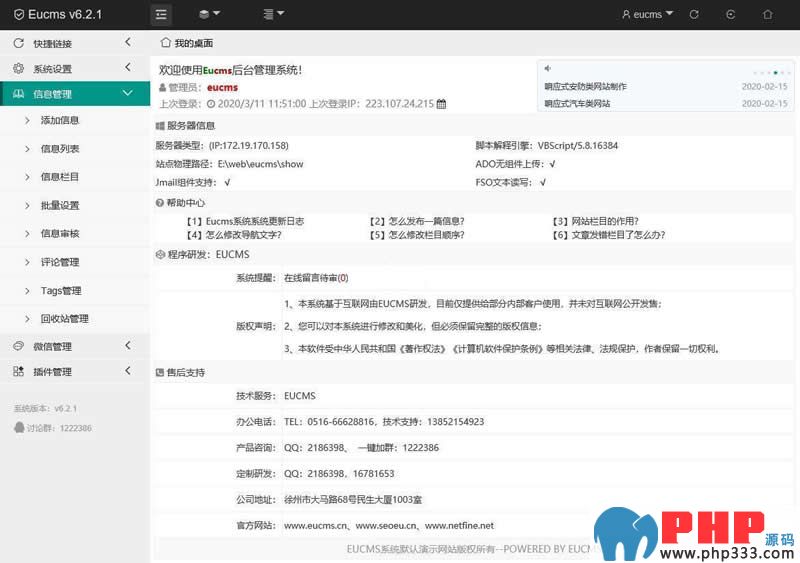The height and width of the screenshot is (563, 800).
Task: Click the calendar icon after login IP
Action: point(442,104)
